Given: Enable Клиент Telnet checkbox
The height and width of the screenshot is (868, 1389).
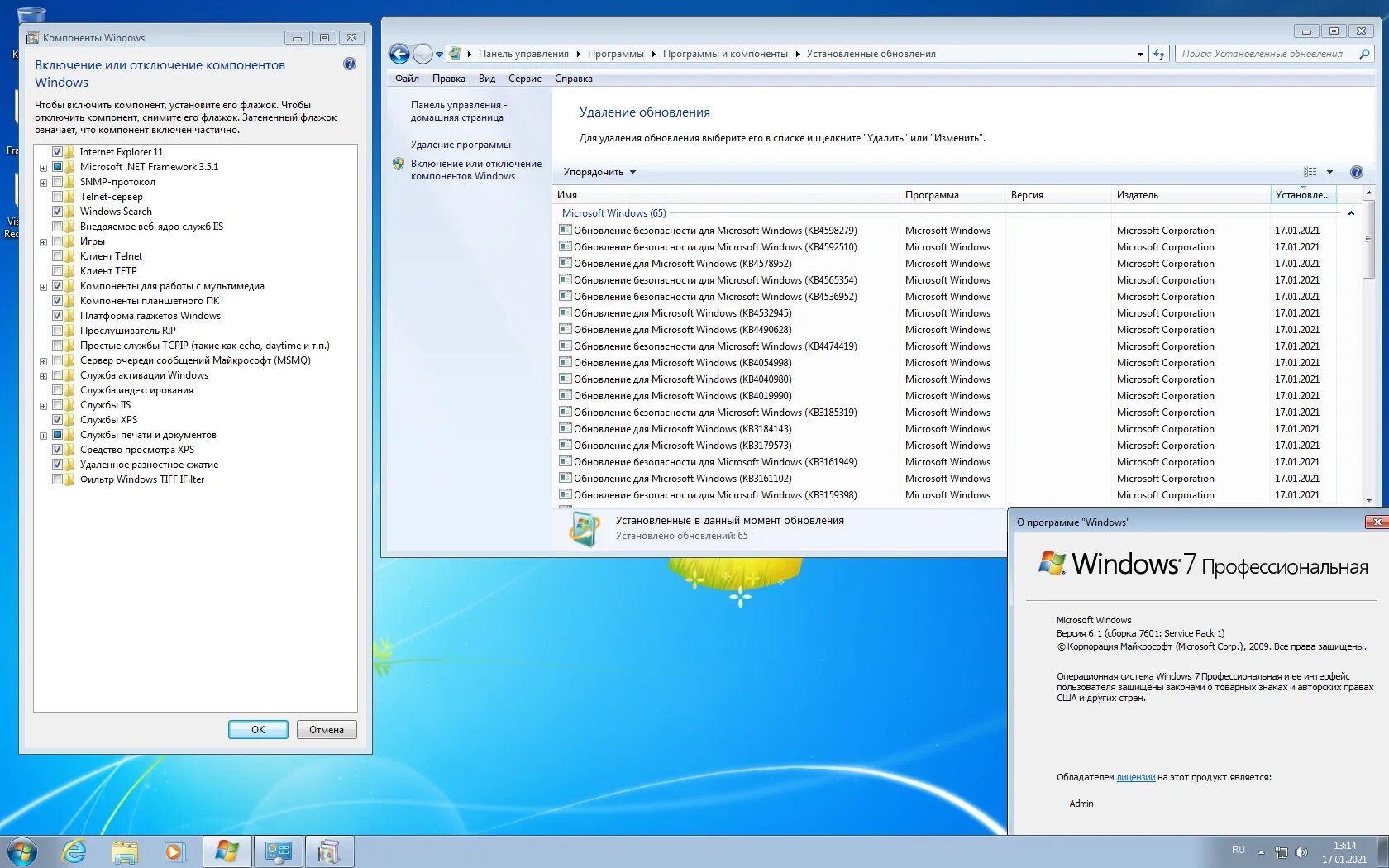Looking at the screenshot, I should click(x=57, y=256).
